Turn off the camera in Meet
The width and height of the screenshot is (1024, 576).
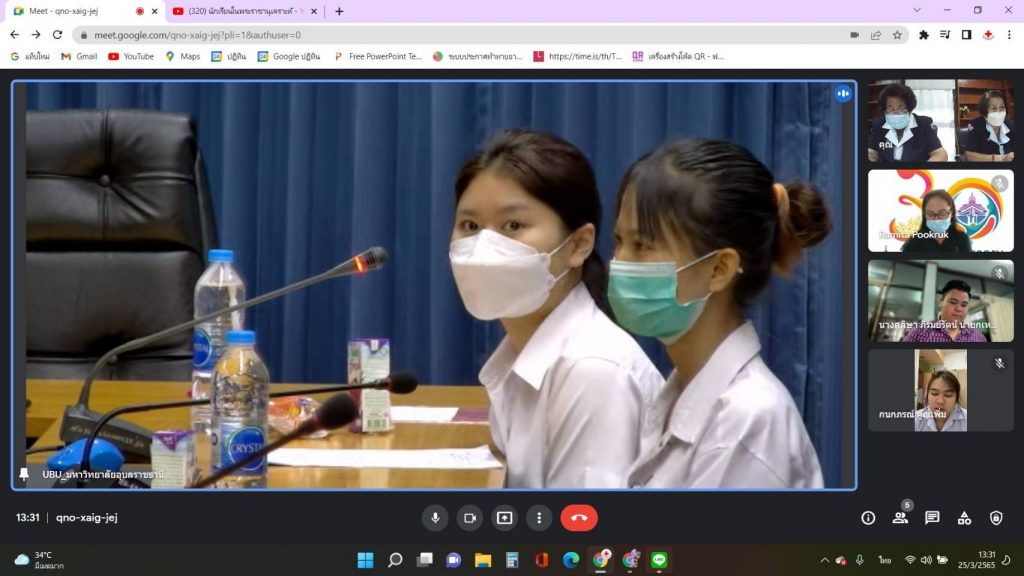point(469,518)
